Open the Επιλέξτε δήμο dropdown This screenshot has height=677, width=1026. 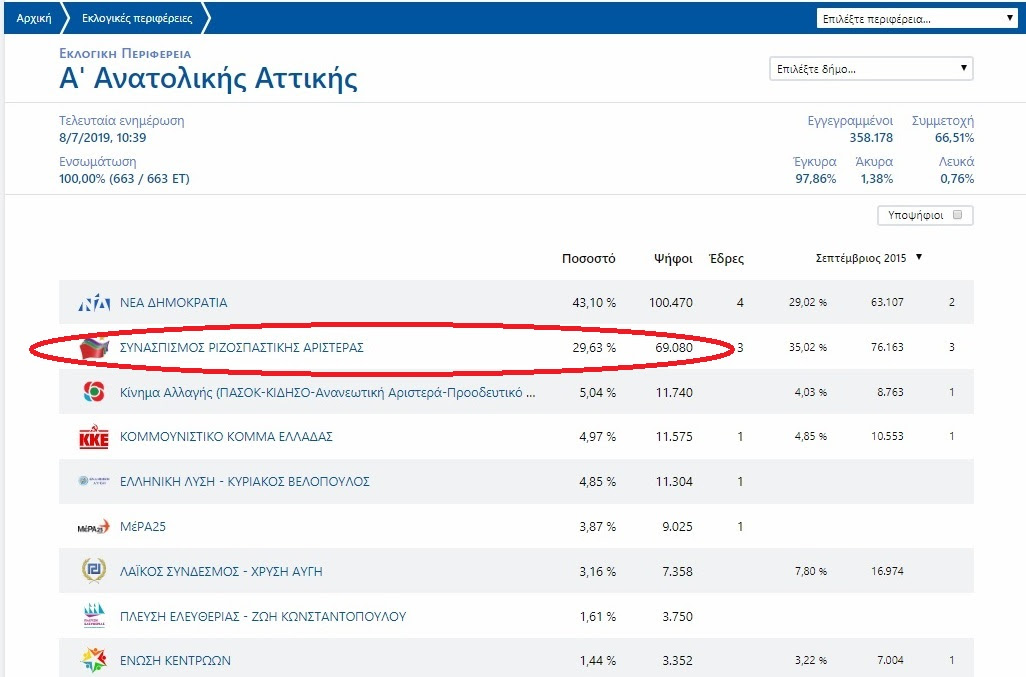coord(871,69)
